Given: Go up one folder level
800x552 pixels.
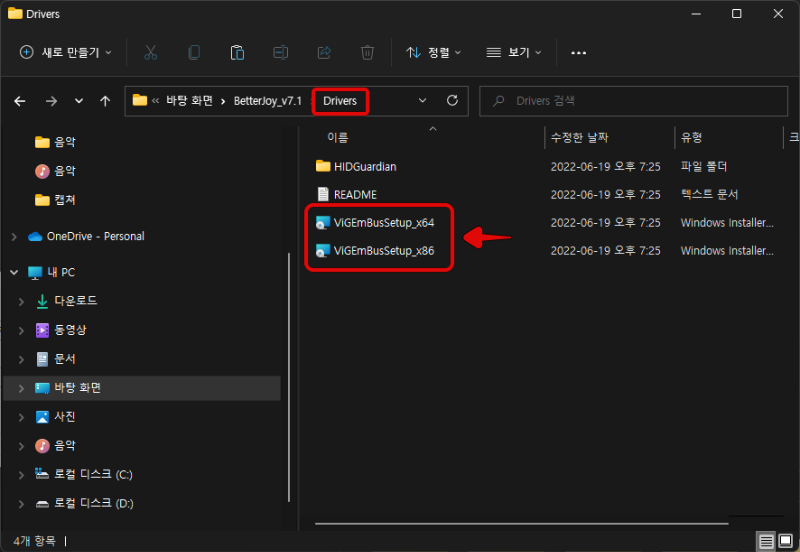Looking at the screenshot, I should (105, 101).
